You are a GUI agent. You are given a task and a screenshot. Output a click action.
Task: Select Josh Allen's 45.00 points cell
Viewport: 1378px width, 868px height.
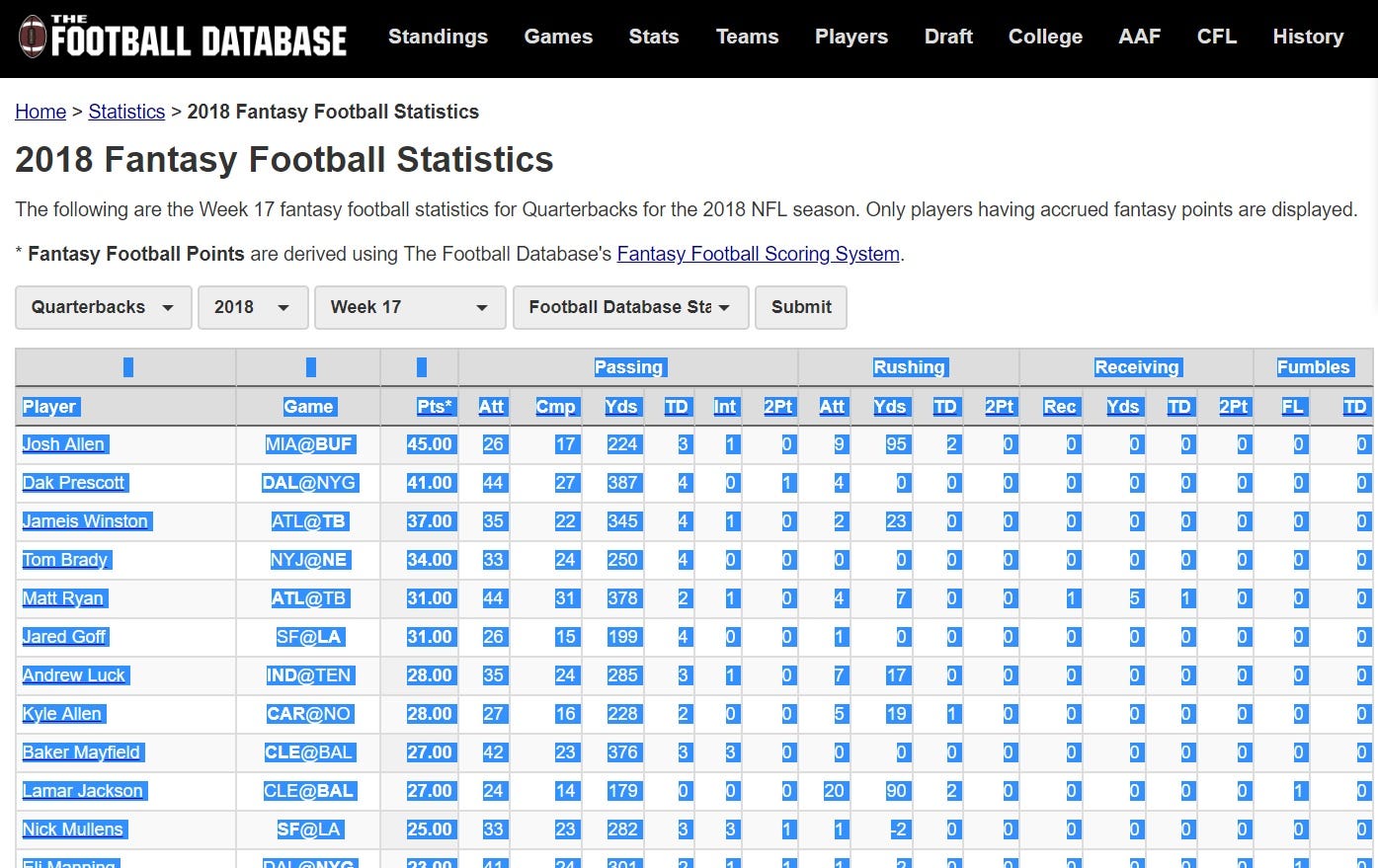tap(430, 444)
